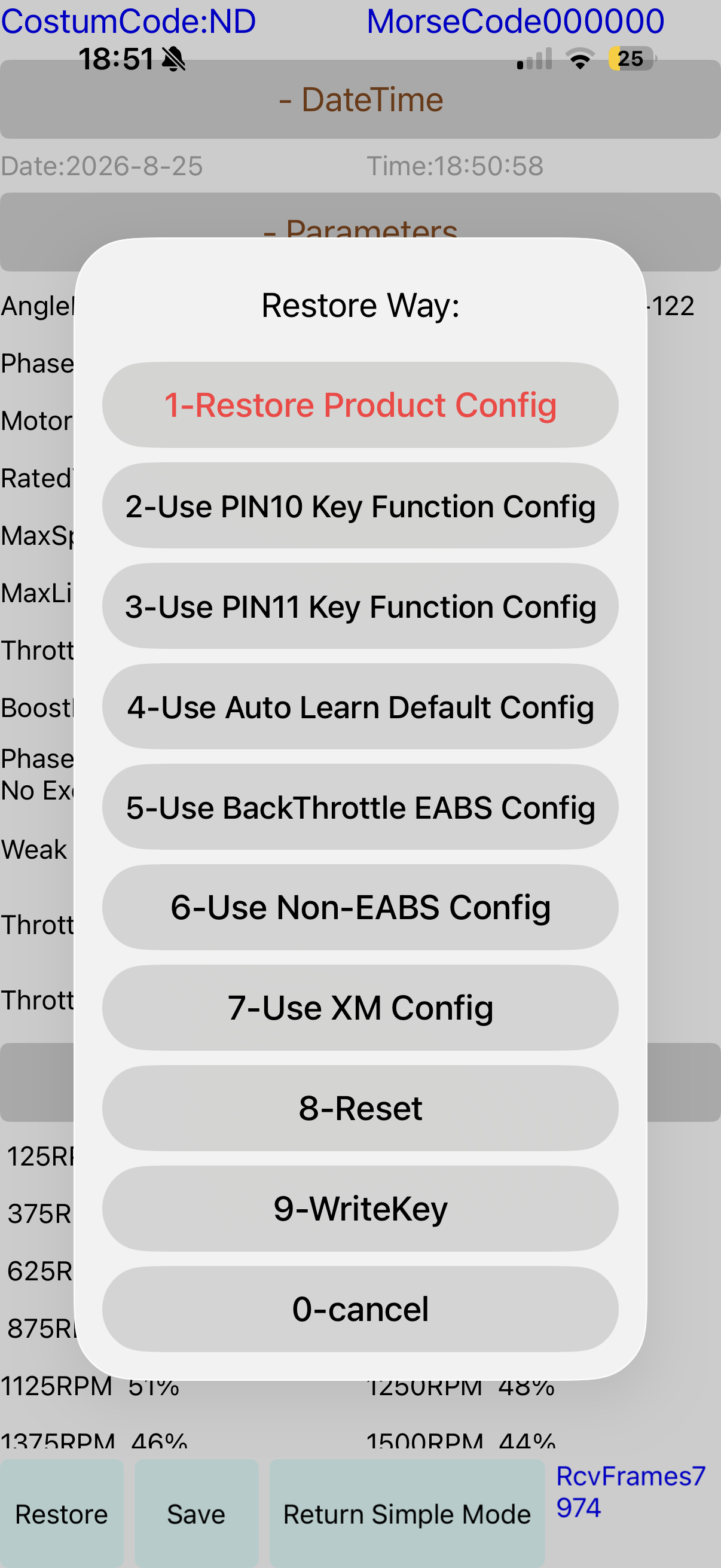Tap the MorseCode000000 label
The height and width of the screenshot is (1568, 721).
click(515, 22)
